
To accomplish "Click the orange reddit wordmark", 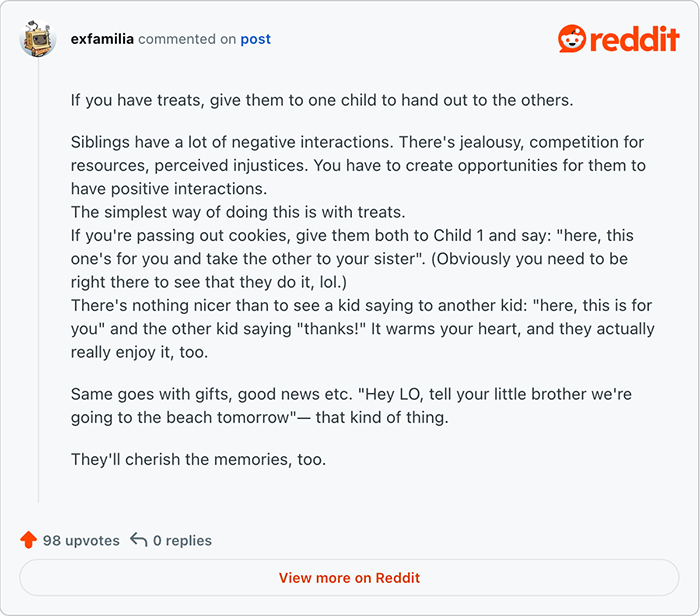I will [634, 39].
